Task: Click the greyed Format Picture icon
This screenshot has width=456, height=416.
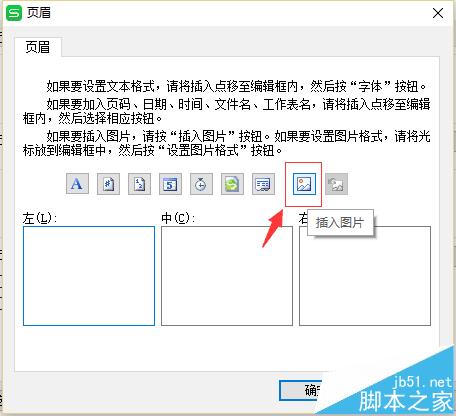Action: coord(336,184)
